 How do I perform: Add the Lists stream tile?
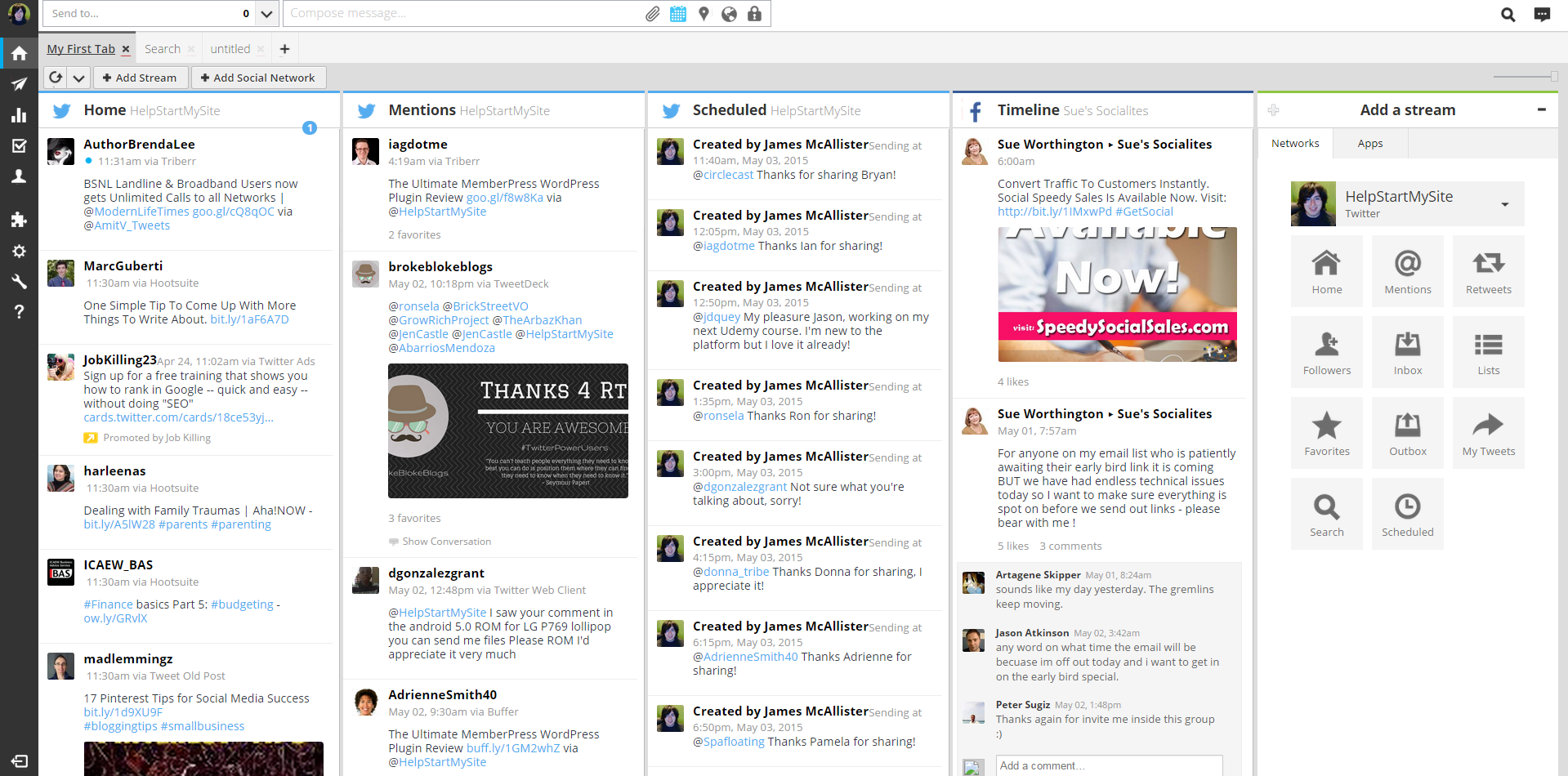pyautogui.click(x=1488, y=352)
